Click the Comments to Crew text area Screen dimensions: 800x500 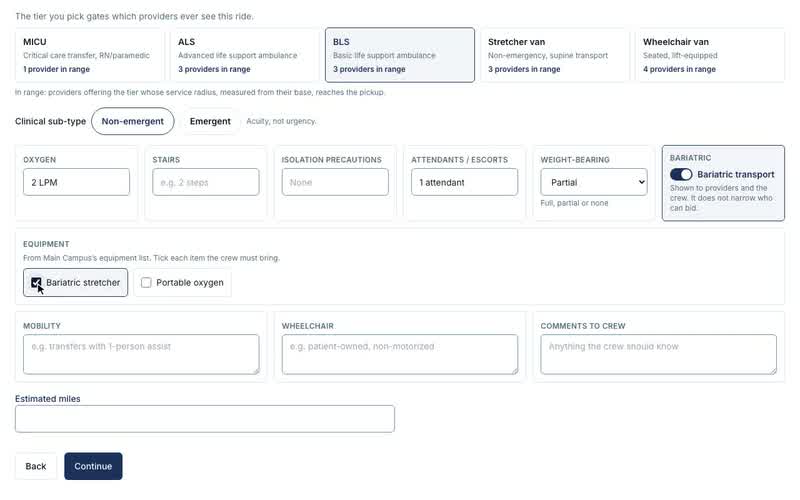(x=659, y=354)
